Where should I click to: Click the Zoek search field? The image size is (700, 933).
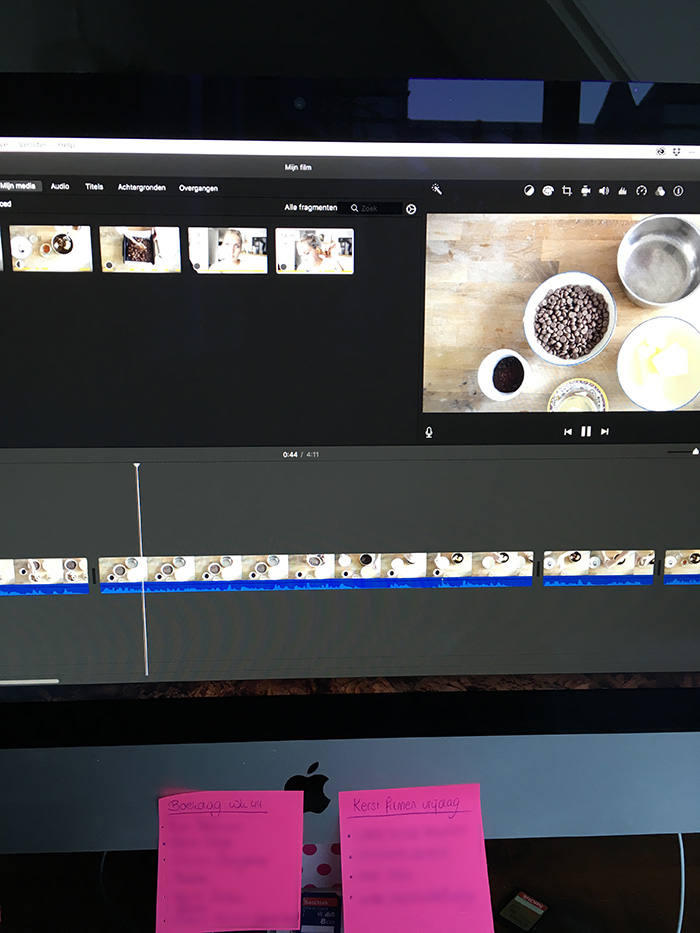click(x=375, y=208)
